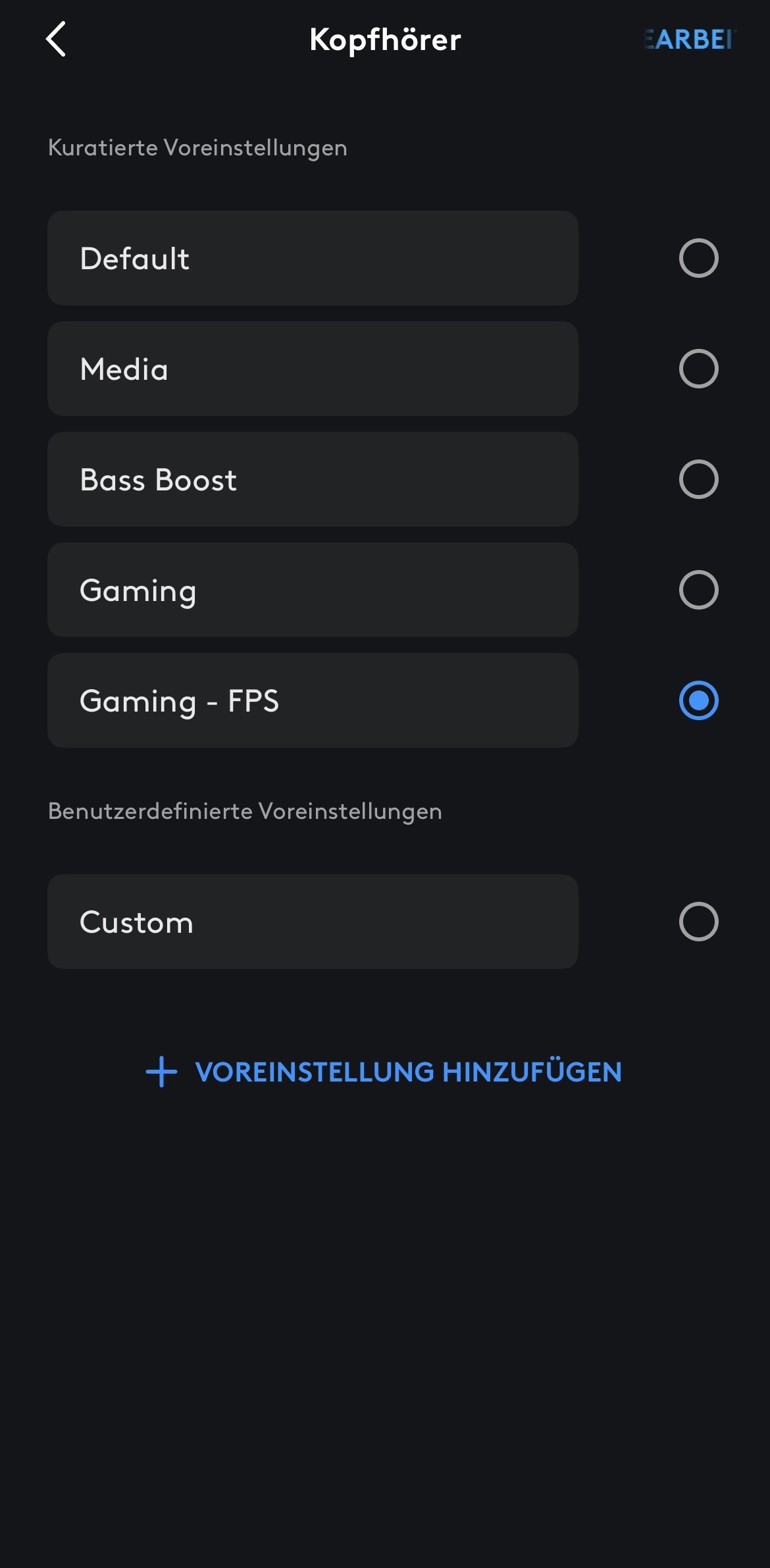Open the Default preset card
The image size is (770, 1568).
click(x=313, y=258)
